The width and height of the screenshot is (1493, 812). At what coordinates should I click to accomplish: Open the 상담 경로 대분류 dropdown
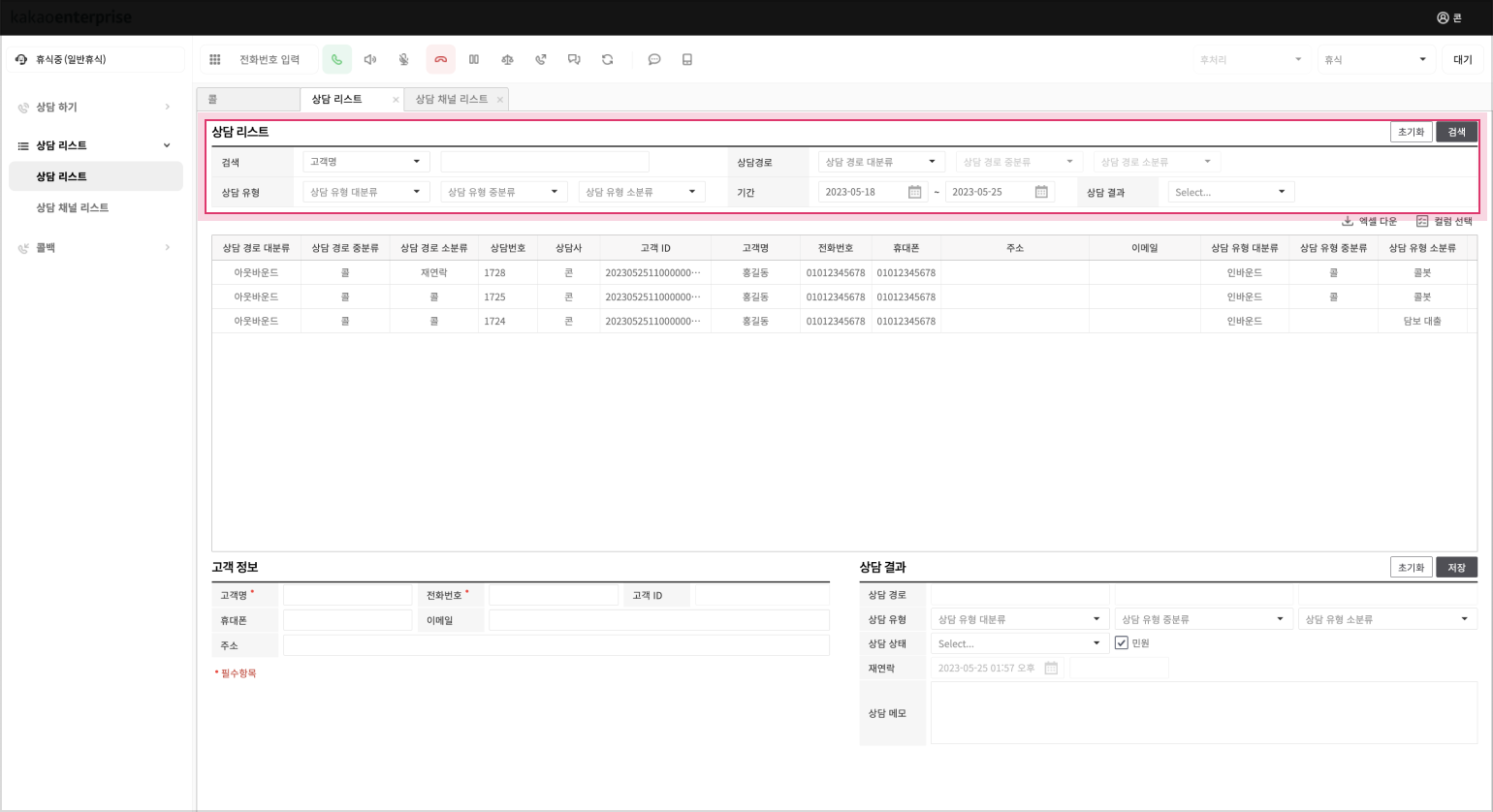click(880, 162)
